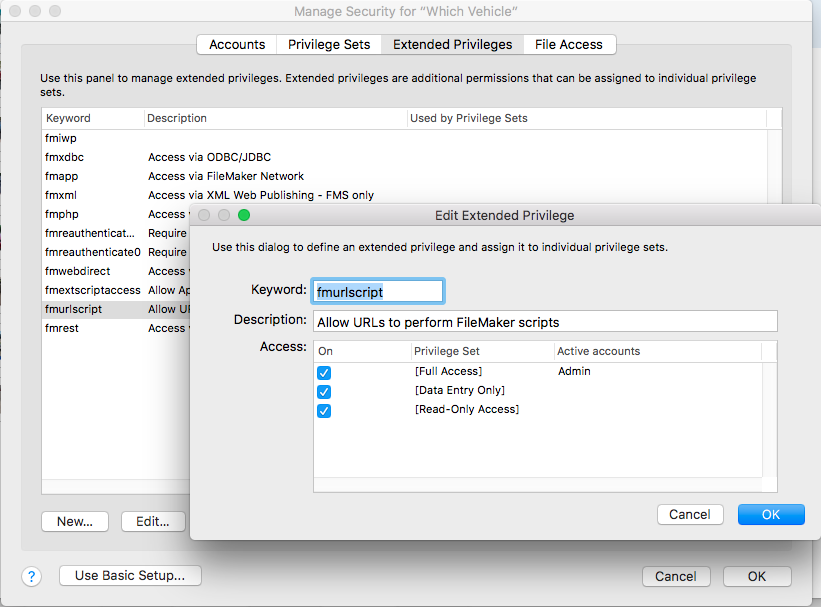
Task: Select the Extended Privileges tab
Action: (452, 44)
